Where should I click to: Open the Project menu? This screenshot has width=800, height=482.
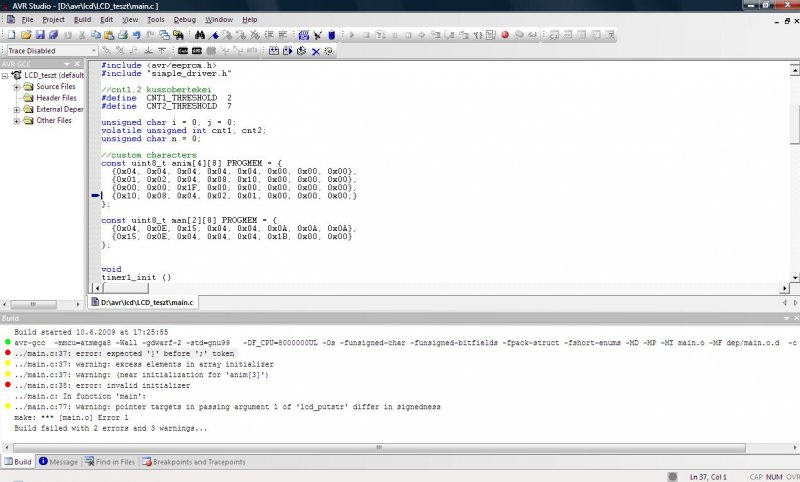tap(54, 19)
